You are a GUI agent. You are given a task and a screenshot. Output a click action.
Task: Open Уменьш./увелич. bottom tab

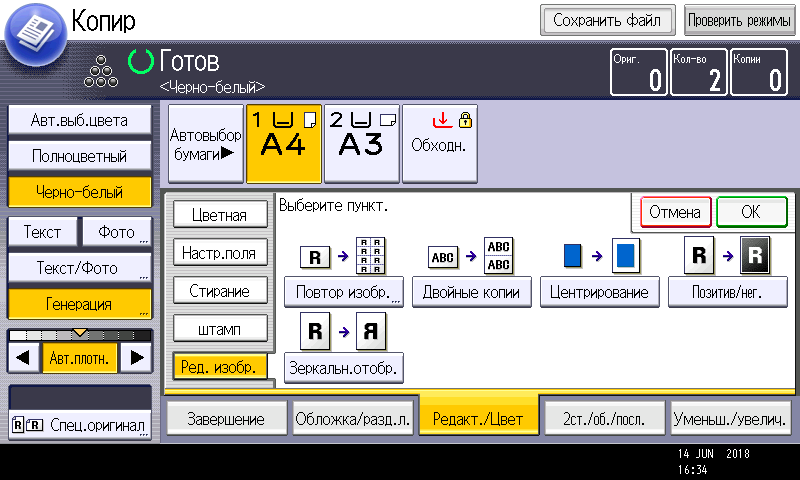pyautogui.click(x=730, y=419)
